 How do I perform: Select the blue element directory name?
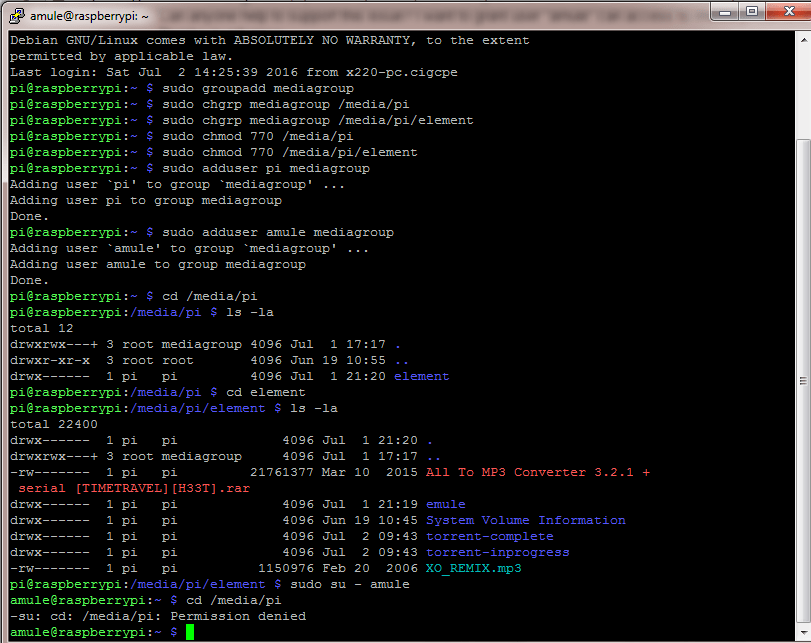(421, 375)
